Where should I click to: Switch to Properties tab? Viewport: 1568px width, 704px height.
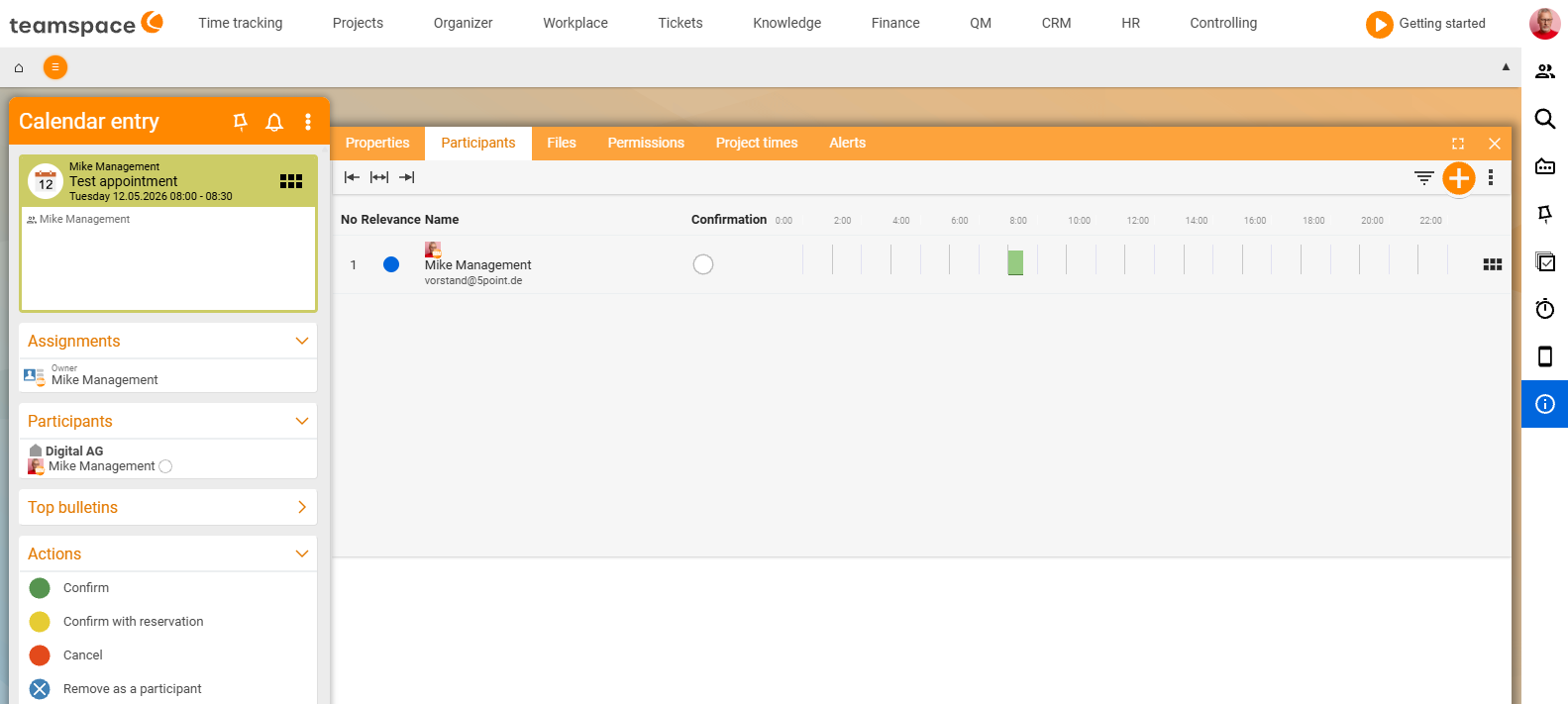pyautogui.click(x=377, y=143)
